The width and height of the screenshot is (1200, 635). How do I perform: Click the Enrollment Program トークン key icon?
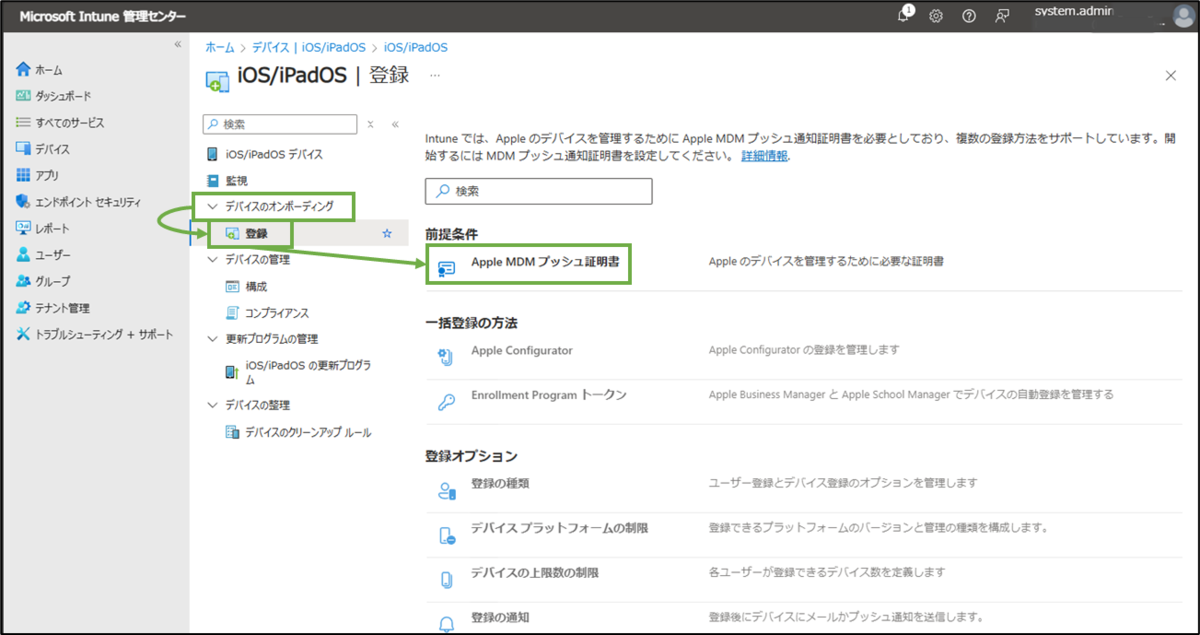point(446,401)
